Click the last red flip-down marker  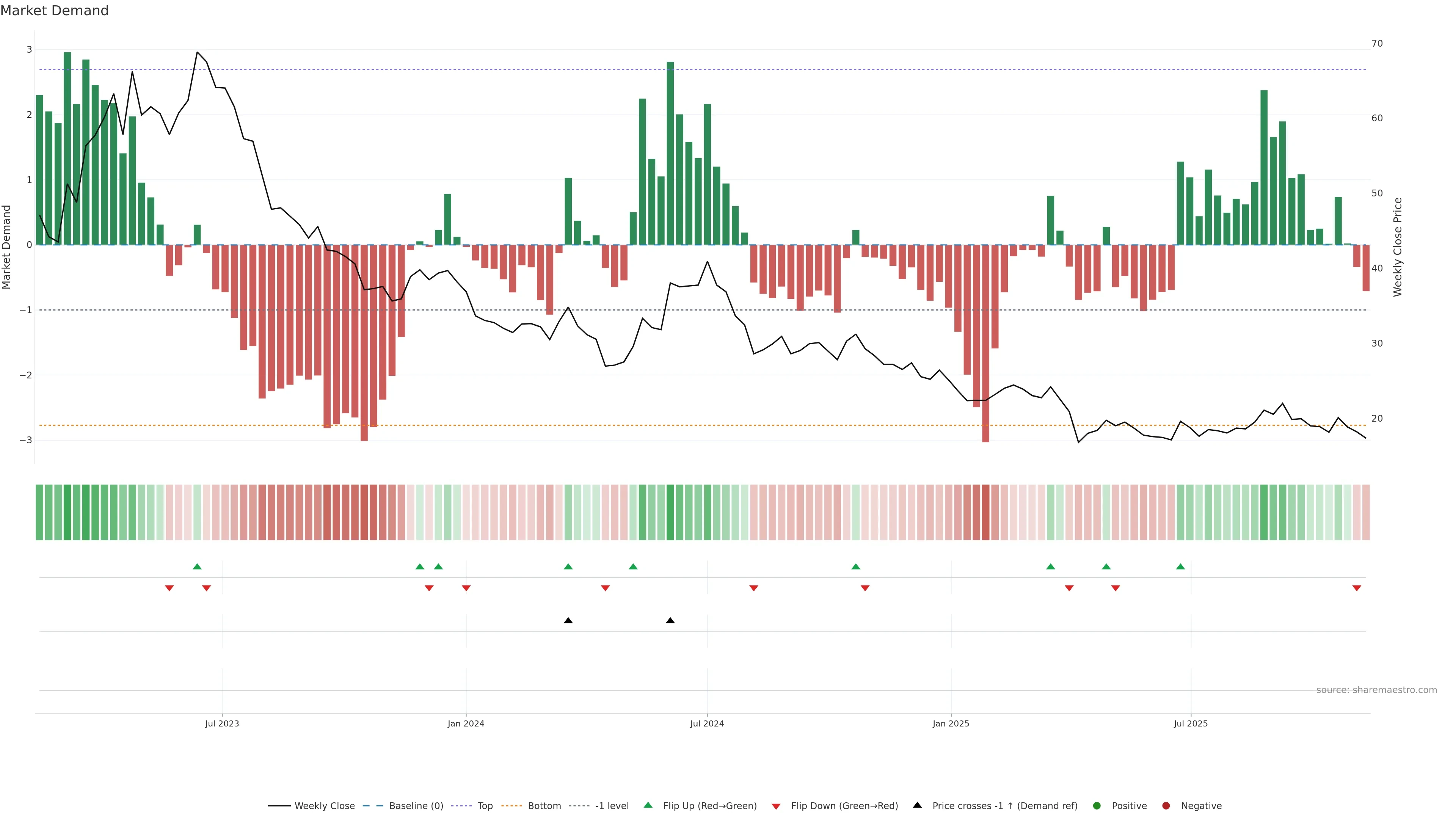[1357, 588]
